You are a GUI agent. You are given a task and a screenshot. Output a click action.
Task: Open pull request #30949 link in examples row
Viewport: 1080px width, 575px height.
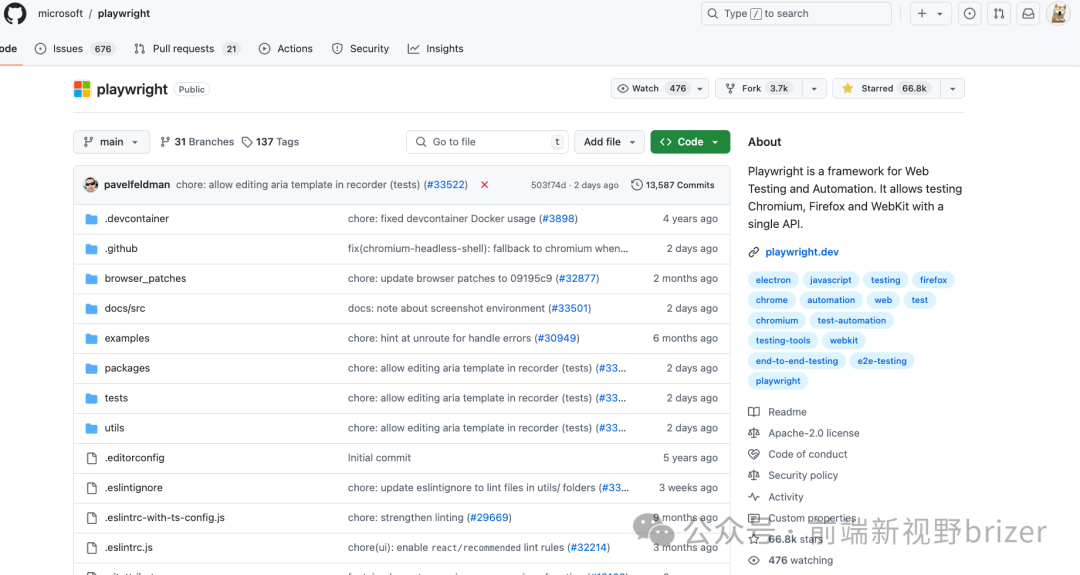click(x=557, y=338)
